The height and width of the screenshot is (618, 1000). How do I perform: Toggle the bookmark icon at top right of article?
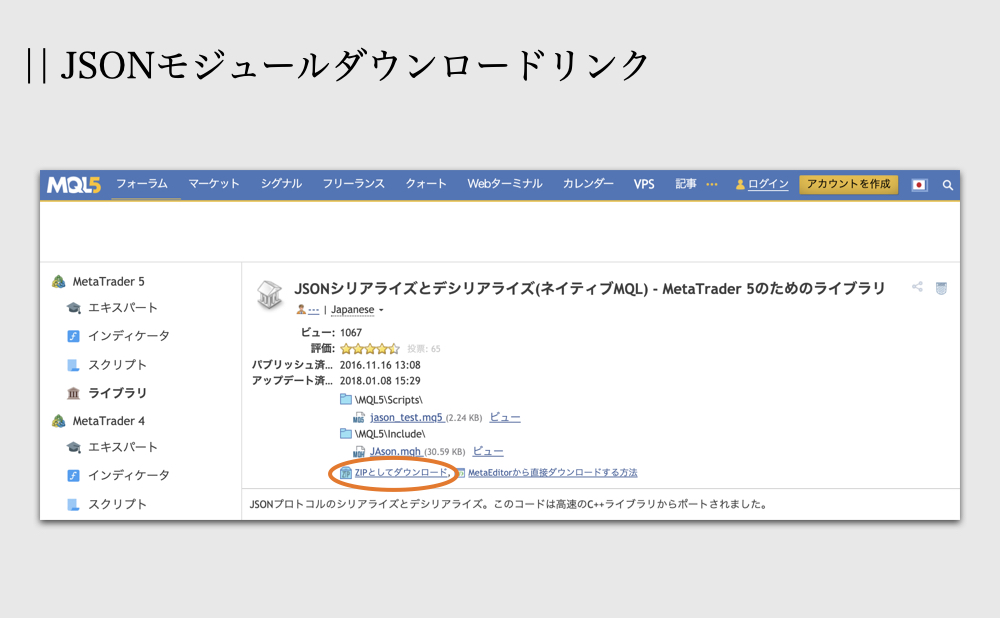coord(941,287)
